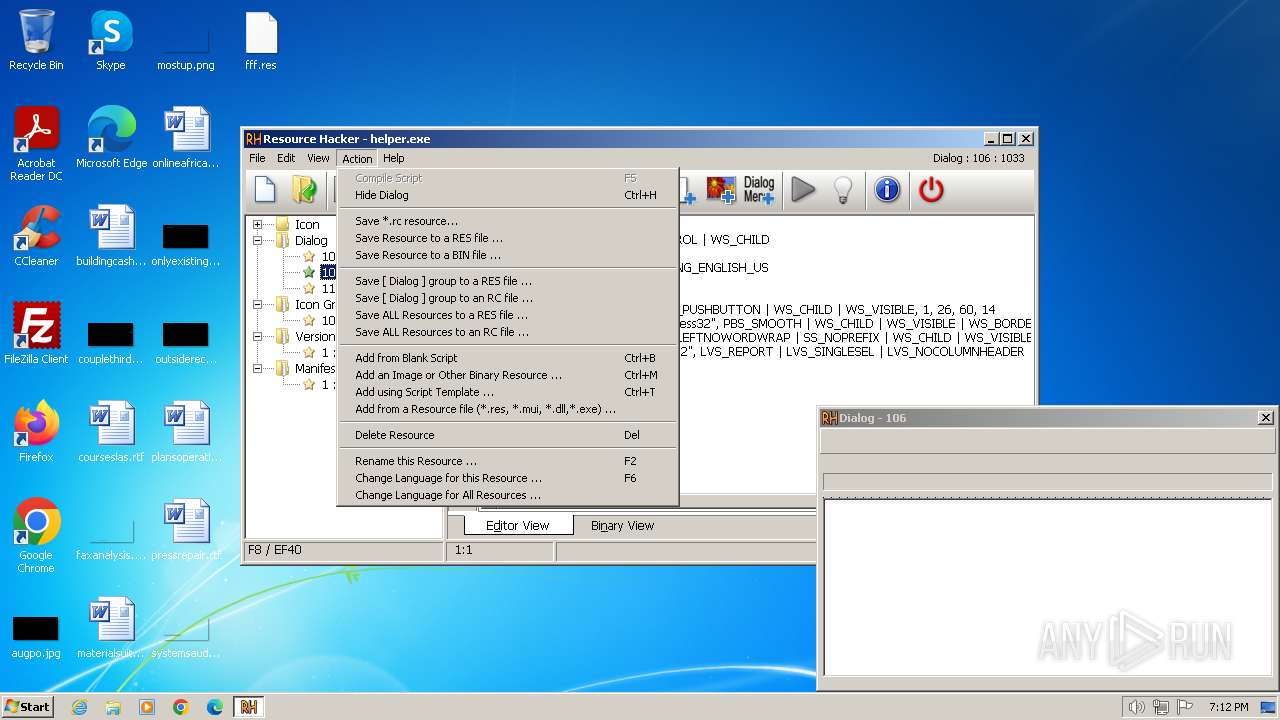
Task: Open the Help menu
Action: coord(394,158)
